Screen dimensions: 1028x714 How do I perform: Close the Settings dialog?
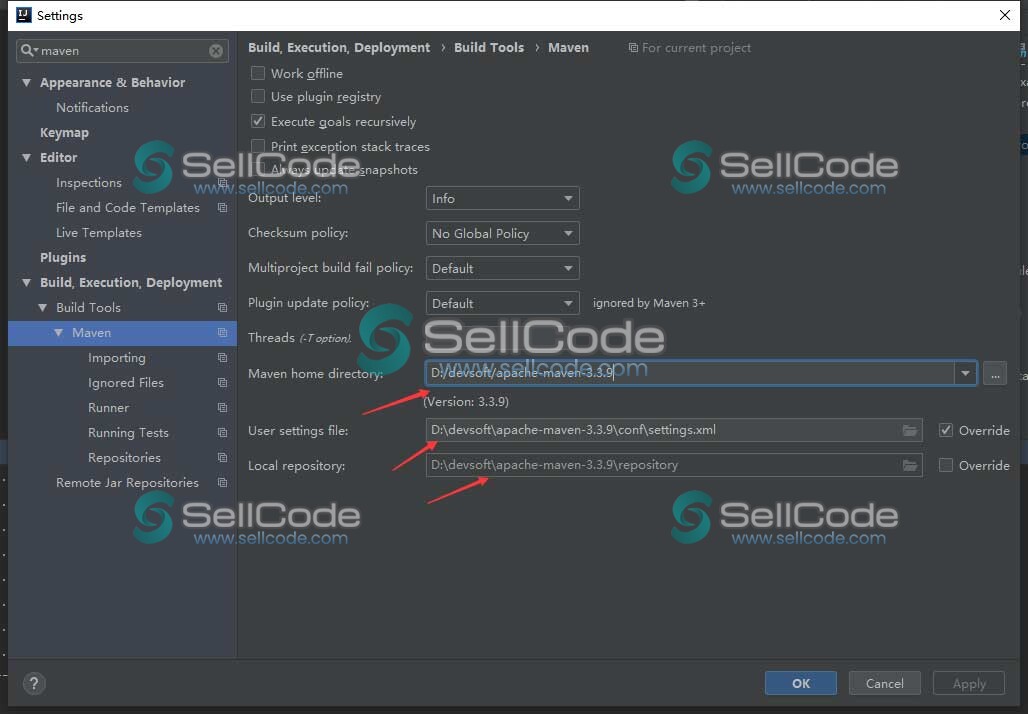[1004, 15]
